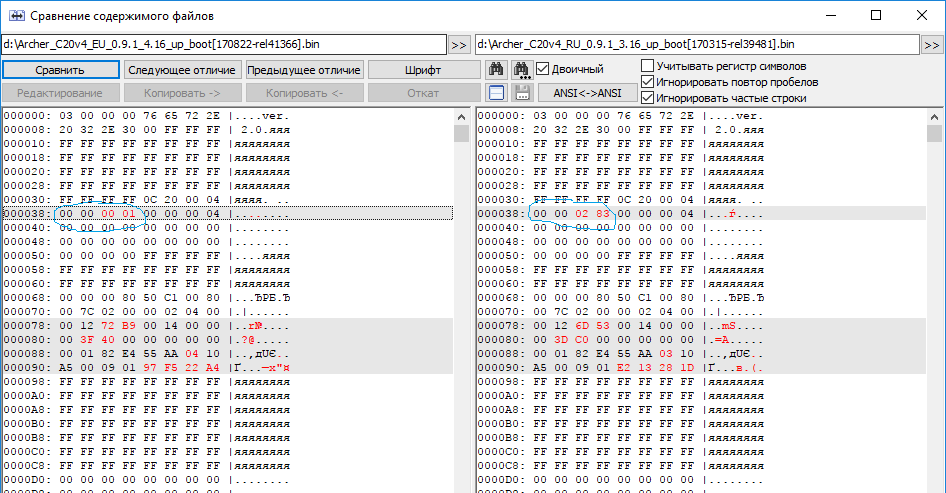Minimize the compare window
This screenshot has width=946, height=493.
pos(831,15)
